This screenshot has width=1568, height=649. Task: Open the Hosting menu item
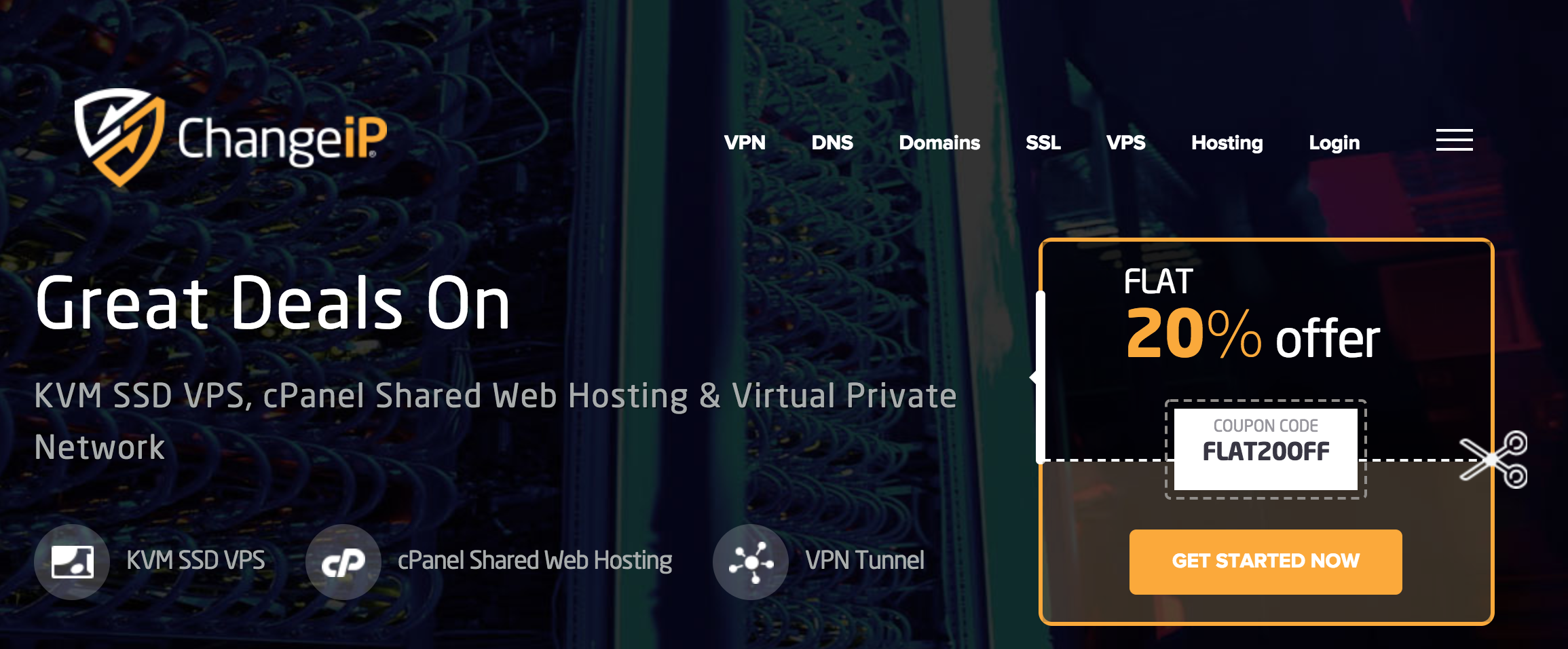[1227, 143]
